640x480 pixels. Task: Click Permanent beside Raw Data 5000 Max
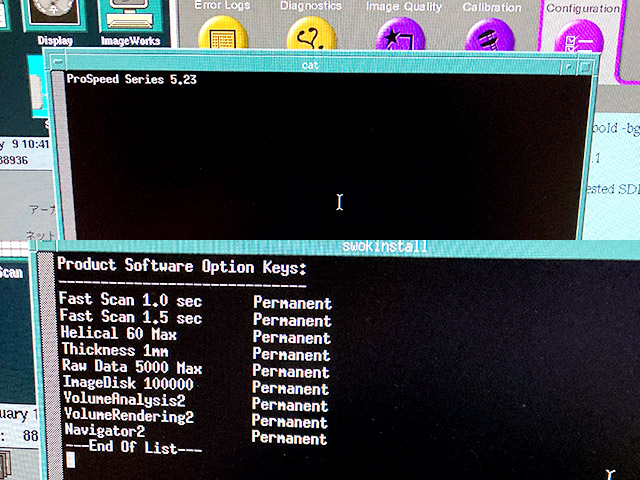[x=291, y=371]
